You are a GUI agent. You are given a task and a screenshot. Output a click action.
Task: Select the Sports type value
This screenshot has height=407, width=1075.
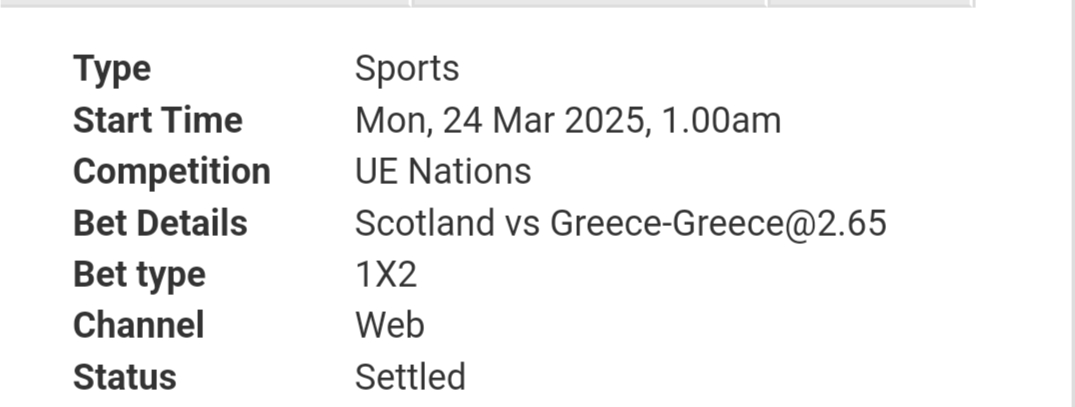[x=407, y=69]
